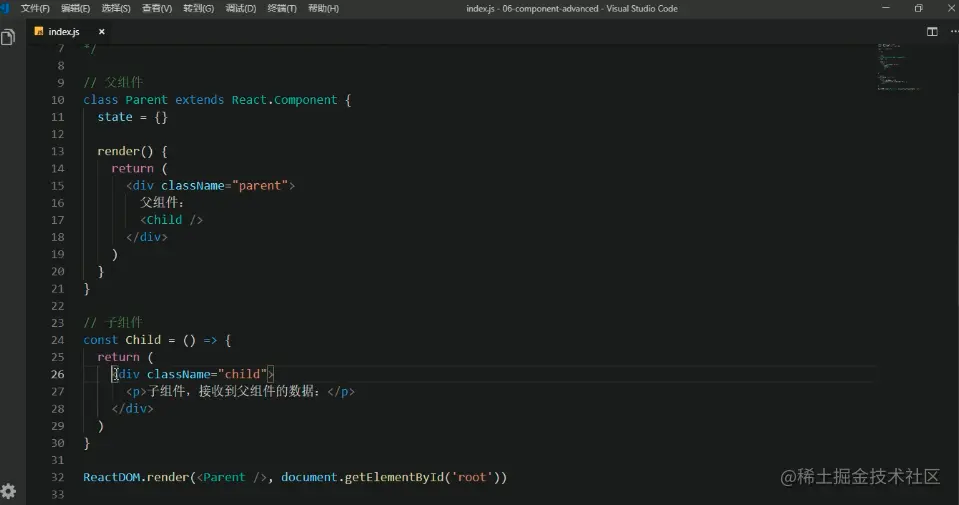Click the 'return (' on line 25
This screenshot has height=505, width=959.
coord(125,357)
